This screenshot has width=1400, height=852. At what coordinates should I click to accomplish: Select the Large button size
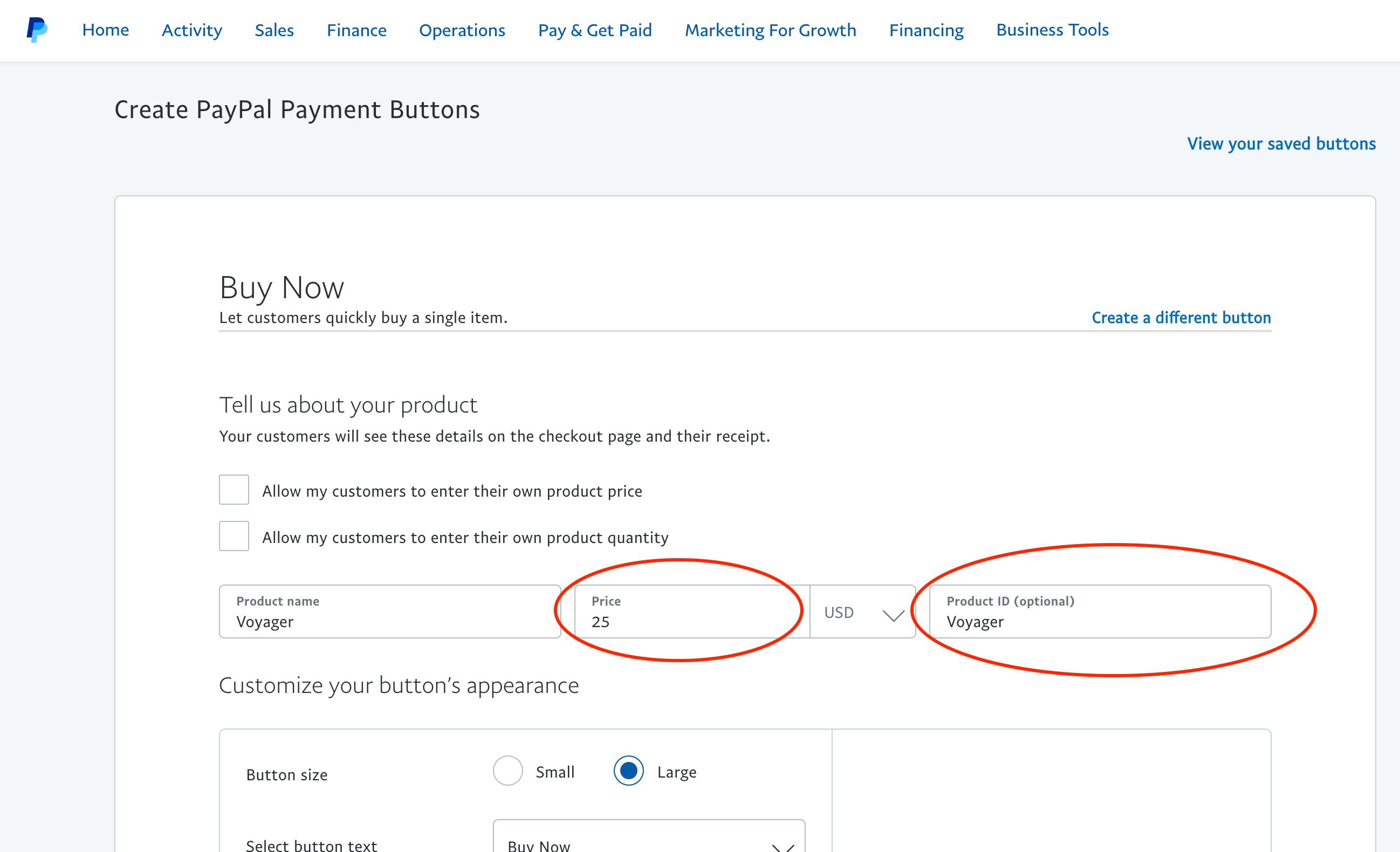coord(628,771)
